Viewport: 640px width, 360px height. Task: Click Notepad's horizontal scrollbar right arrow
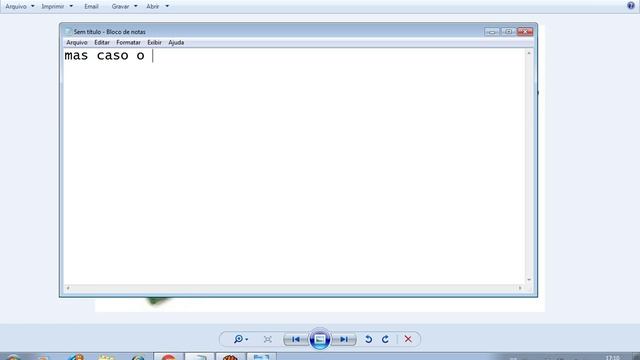[520, 288]
